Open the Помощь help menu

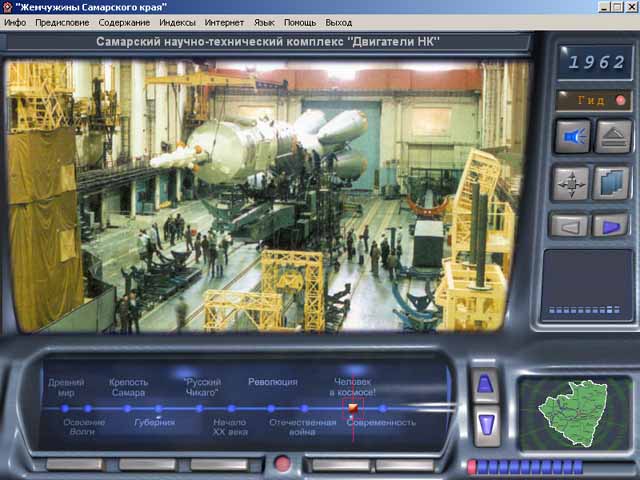(x=299, y=22)
